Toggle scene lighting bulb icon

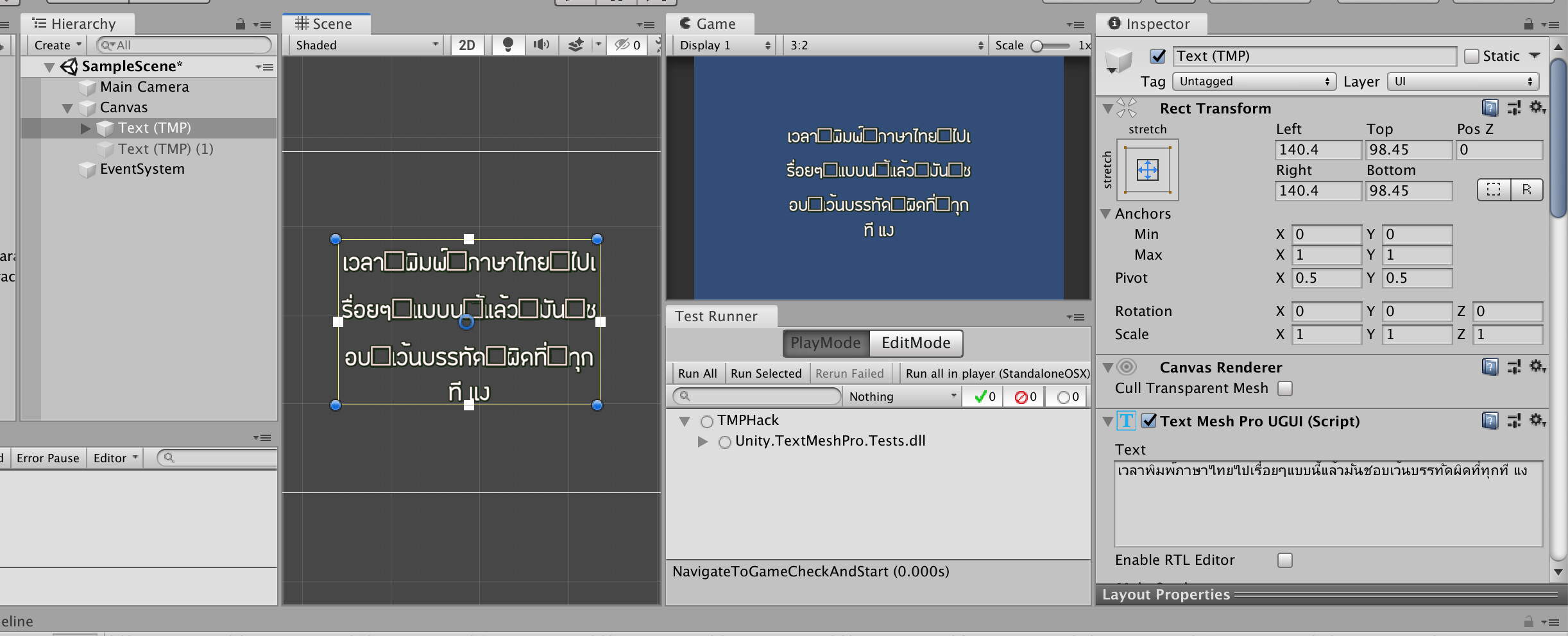click(x=507, y=45)
